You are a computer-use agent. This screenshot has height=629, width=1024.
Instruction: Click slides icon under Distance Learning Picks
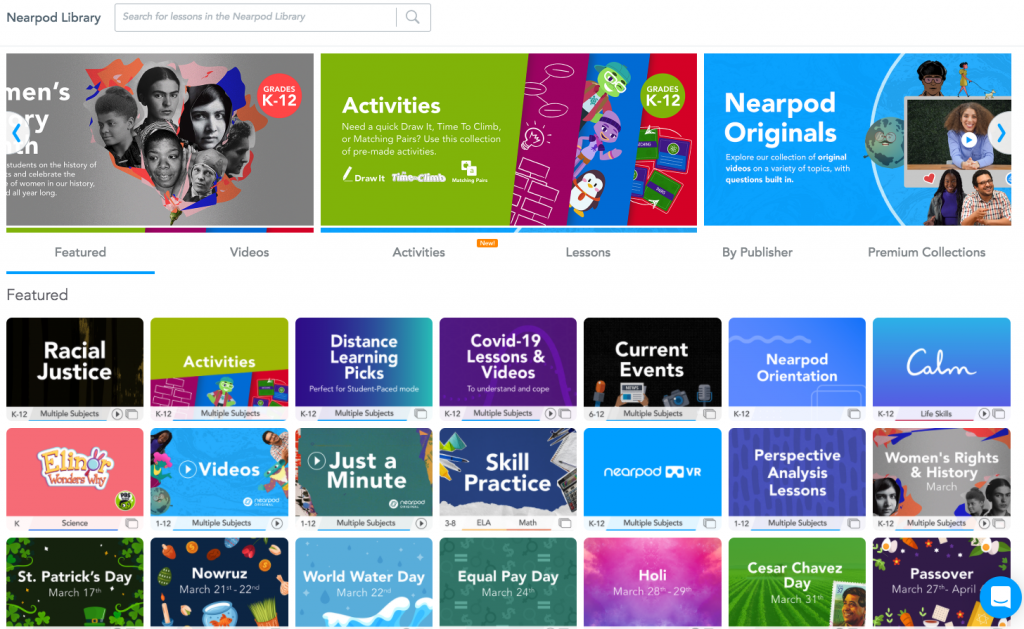click(x=421, y=414)
